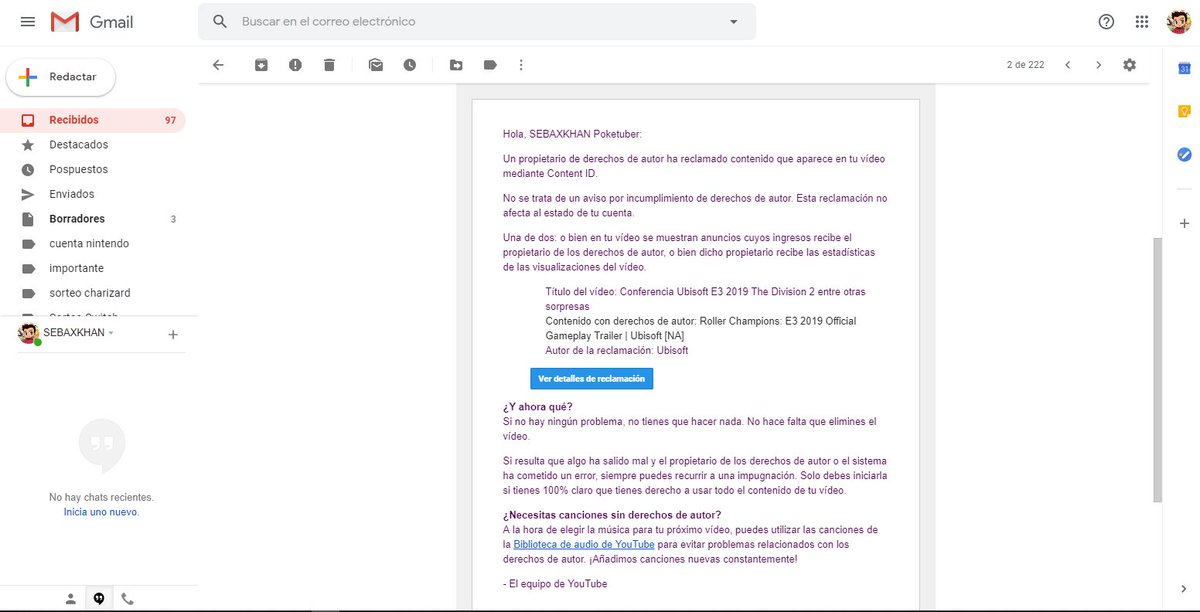Click the Redactar compose button
Image resolution: width=1200 pixels, height=612 pixels.
click(61, 77)
